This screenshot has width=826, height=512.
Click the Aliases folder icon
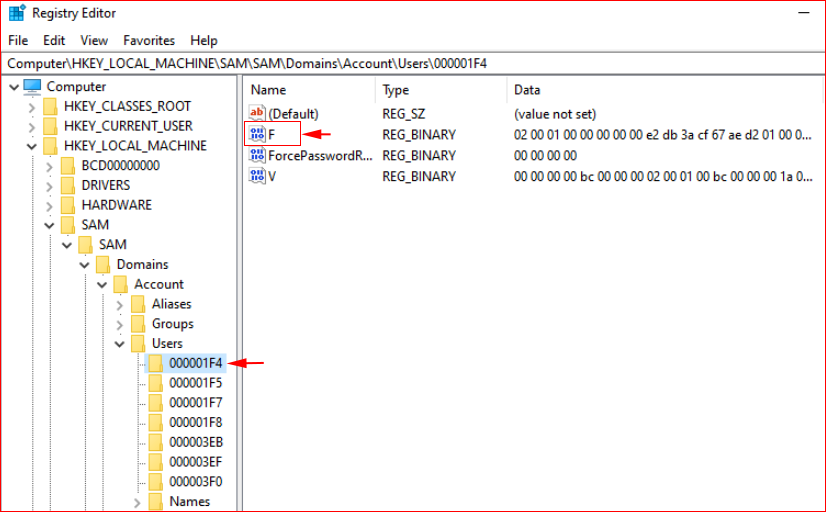point(138,304)
